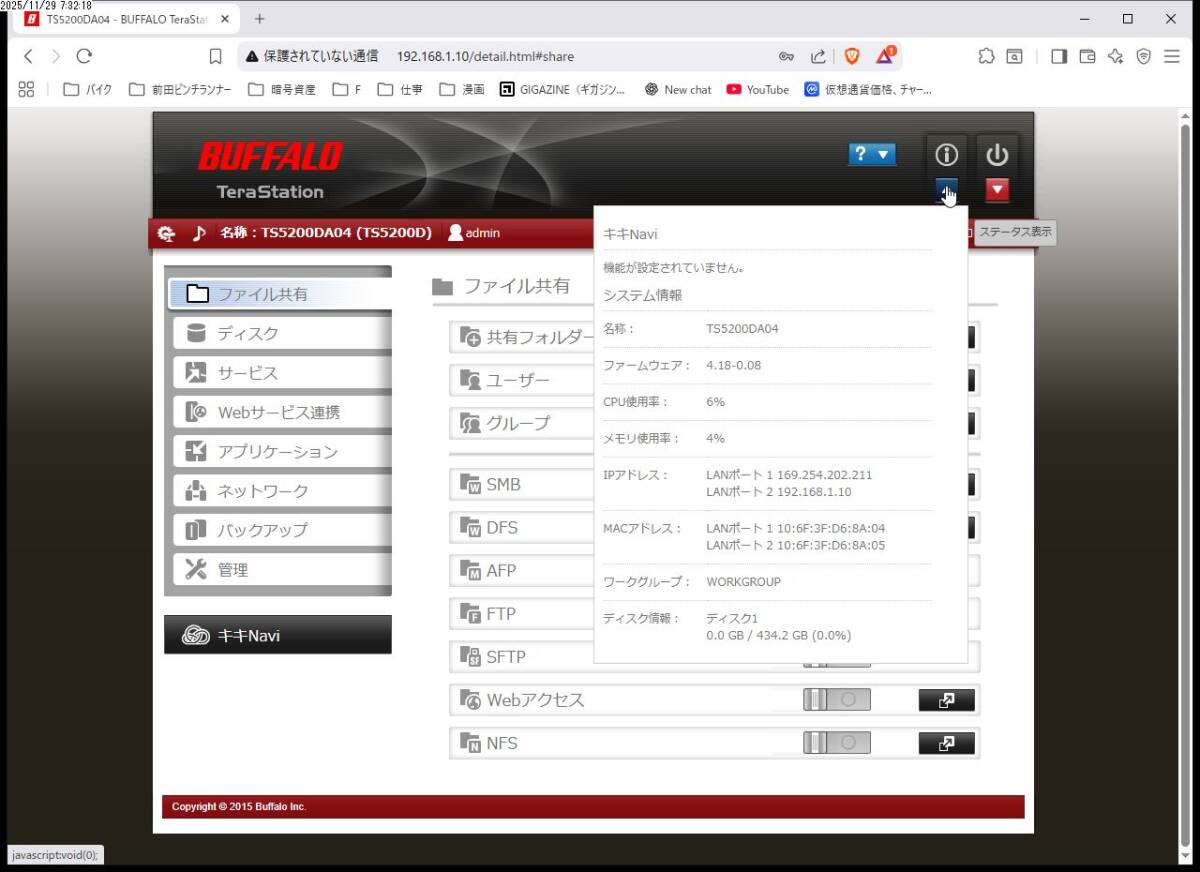The width and height of the screenshot is (1200, 872).
Task: Open NFS settings popup button
Action: 946,743
